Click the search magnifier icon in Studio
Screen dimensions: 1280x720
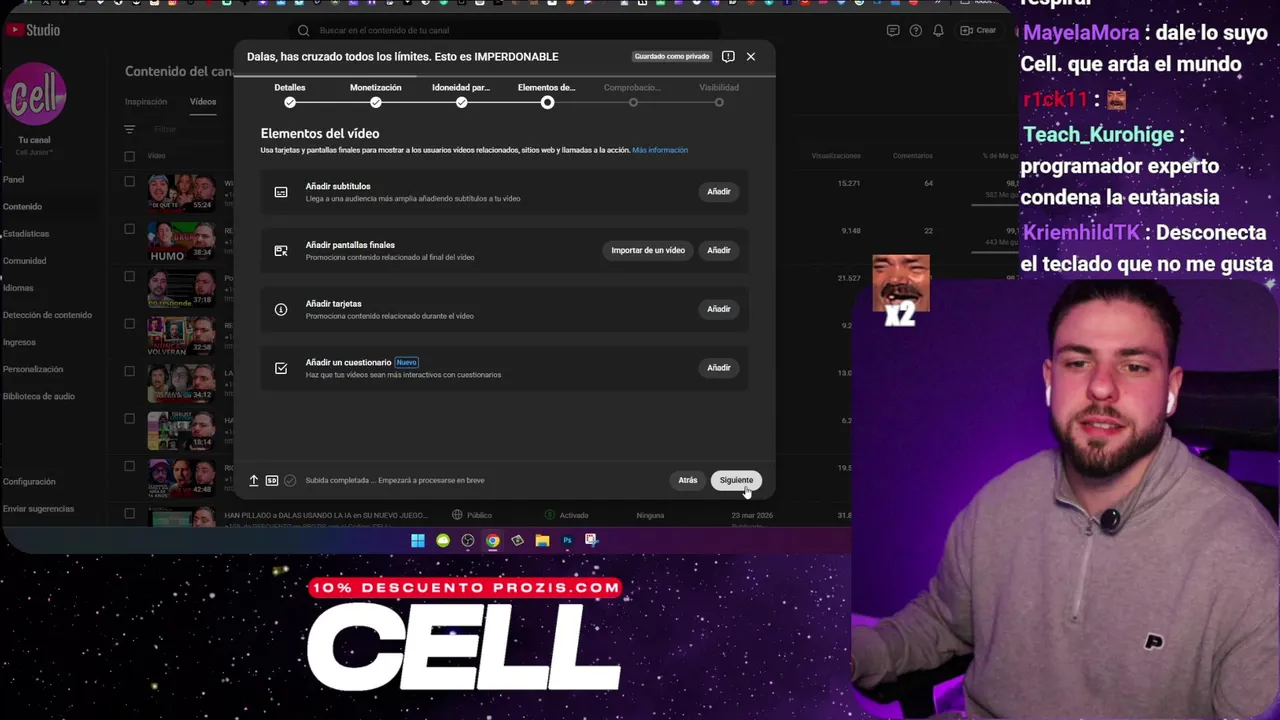pyautogui.click(x=304, y=31)
